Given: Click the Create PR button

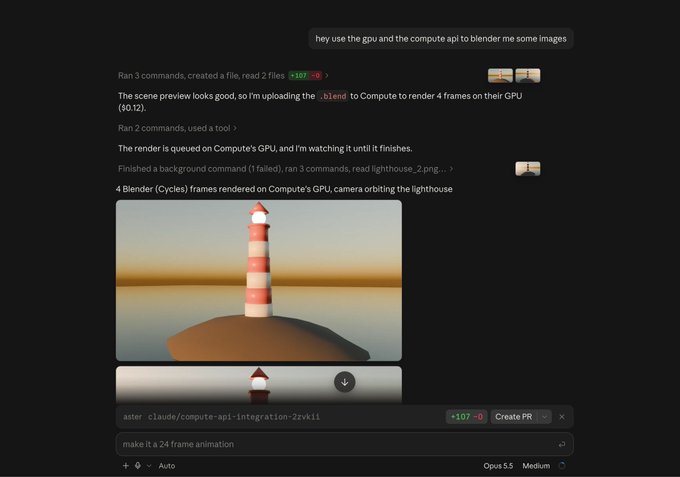Looking at the screenshot, I should pos(513,417).
